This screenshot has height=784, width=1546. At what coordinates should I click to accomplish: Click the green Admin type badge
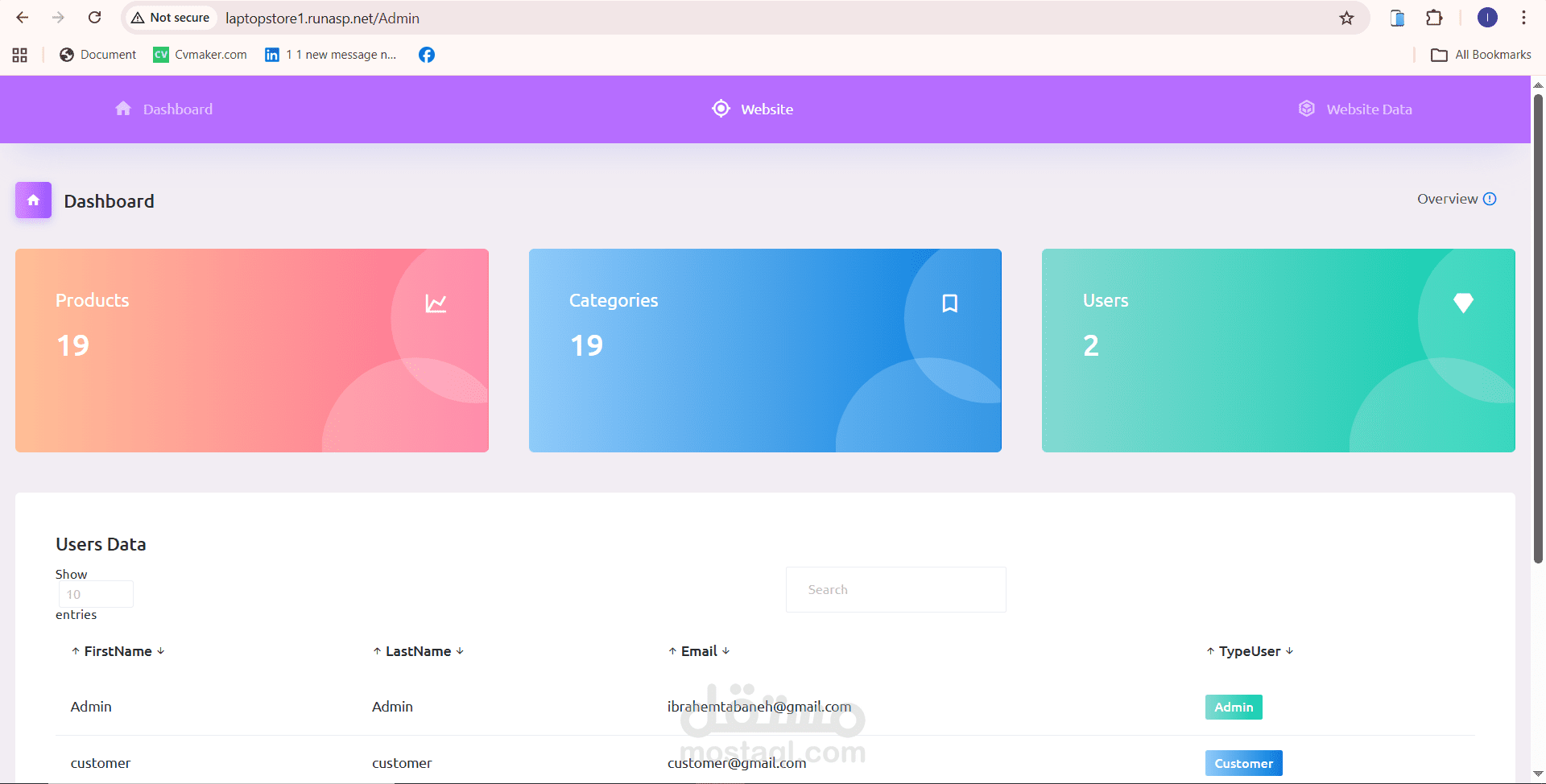click(x=1234, y=707)
